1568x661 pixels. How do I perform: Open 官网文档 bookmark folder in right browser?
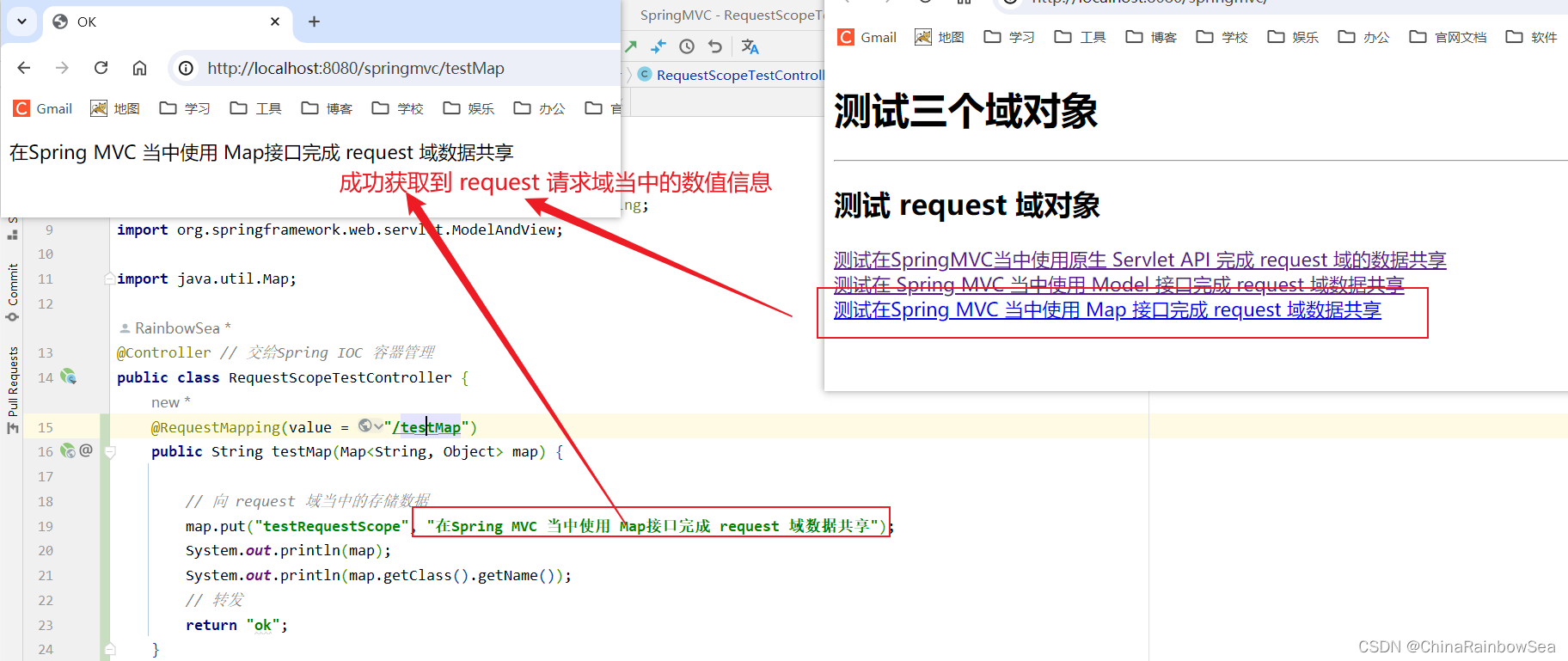(1449, 37)
